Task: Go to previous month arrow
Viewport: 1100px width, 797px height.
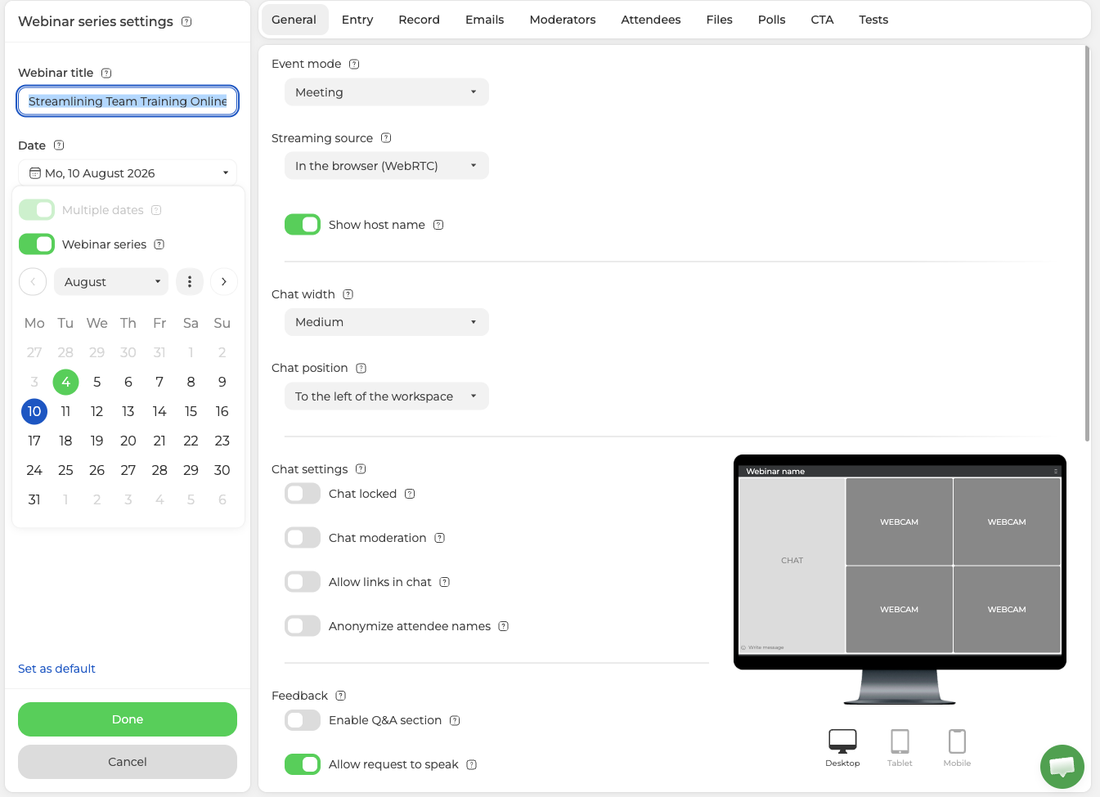Action: pyautogui.click(x=33, y=281)
